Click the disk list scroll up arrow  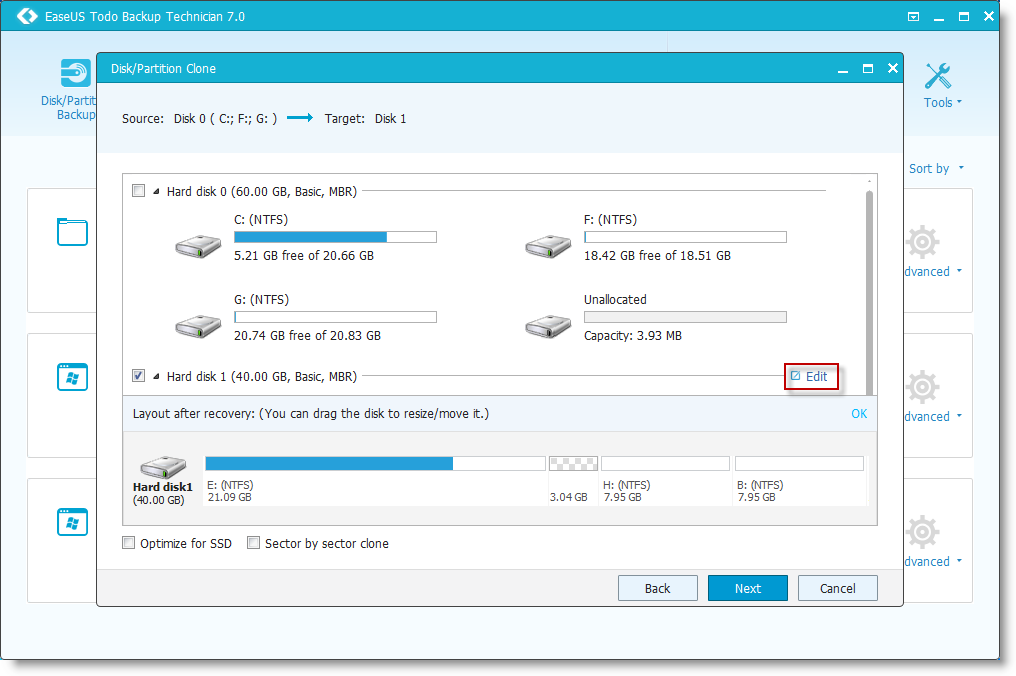click(869, 181)
